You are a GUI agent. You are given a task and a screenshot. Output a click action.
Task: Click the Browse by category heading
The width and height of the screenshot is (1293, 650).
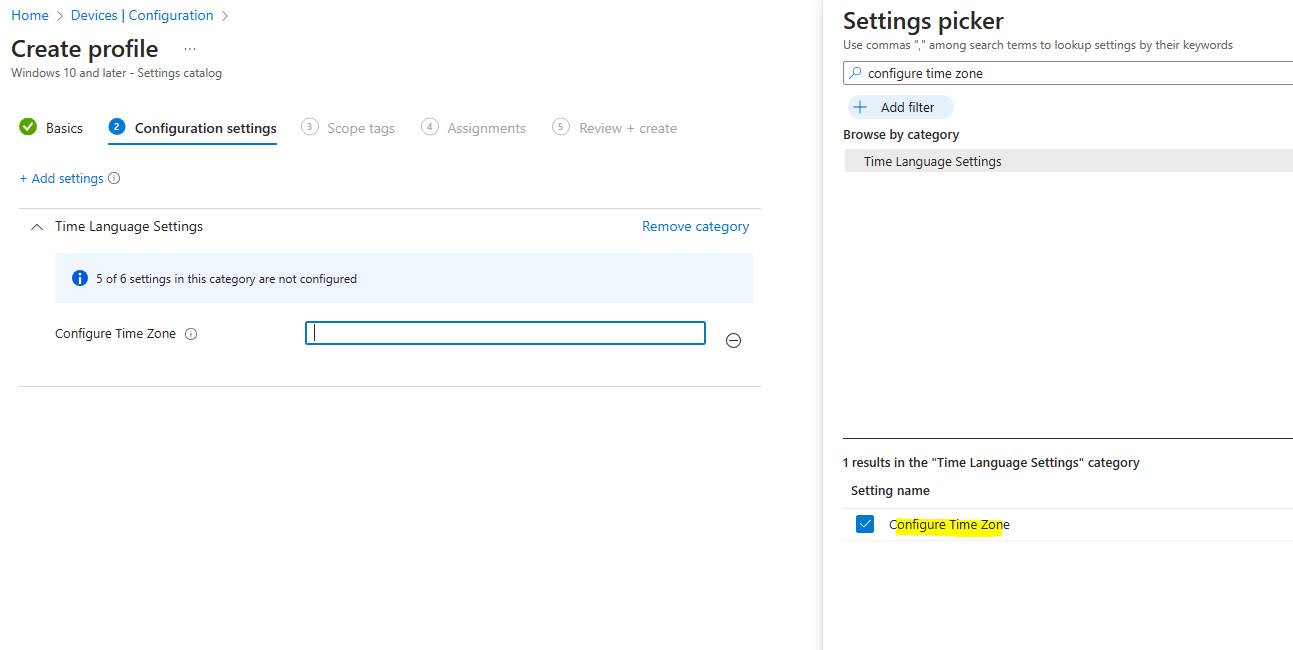click(x=901, y=134)
